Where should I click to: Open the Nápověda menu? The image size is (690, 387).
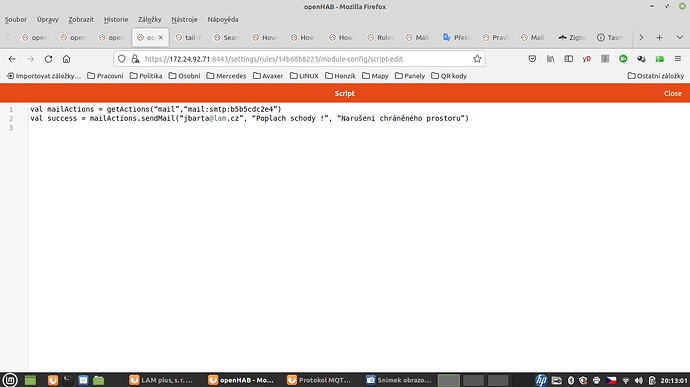coord(223,19)
